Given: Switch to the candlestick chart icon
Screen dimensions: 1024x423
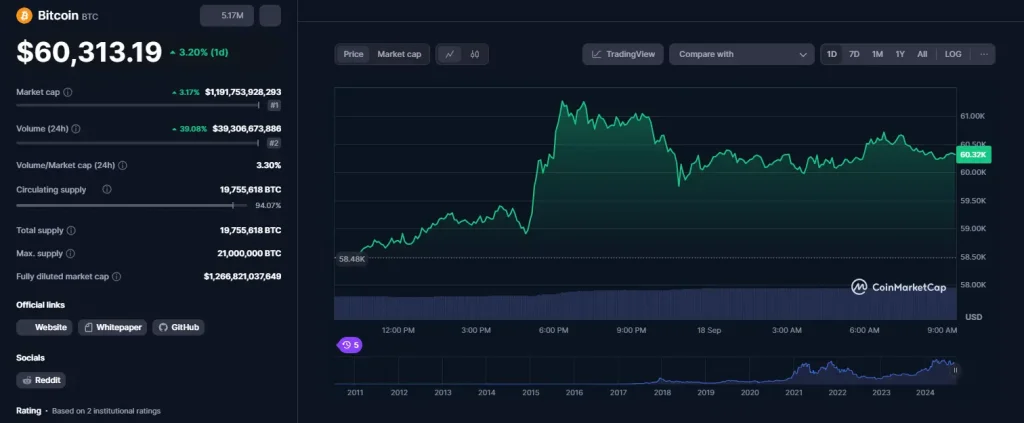Looking at the screenshot, I should [x=475, y=54].
